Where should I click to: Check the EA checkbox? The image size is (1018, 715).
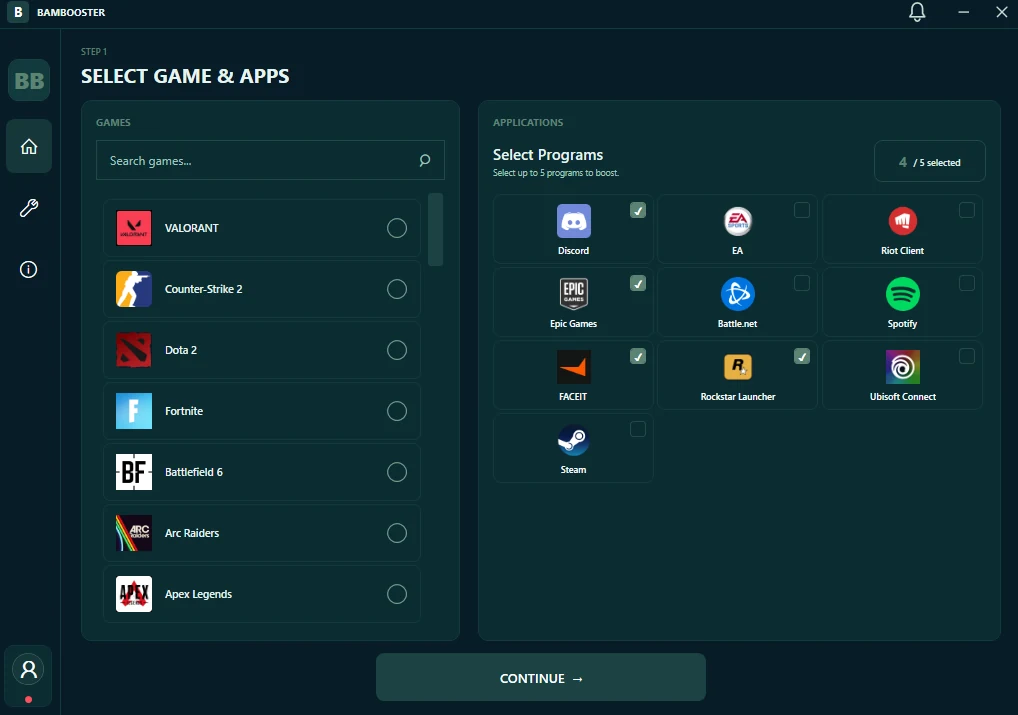[802, 210]
